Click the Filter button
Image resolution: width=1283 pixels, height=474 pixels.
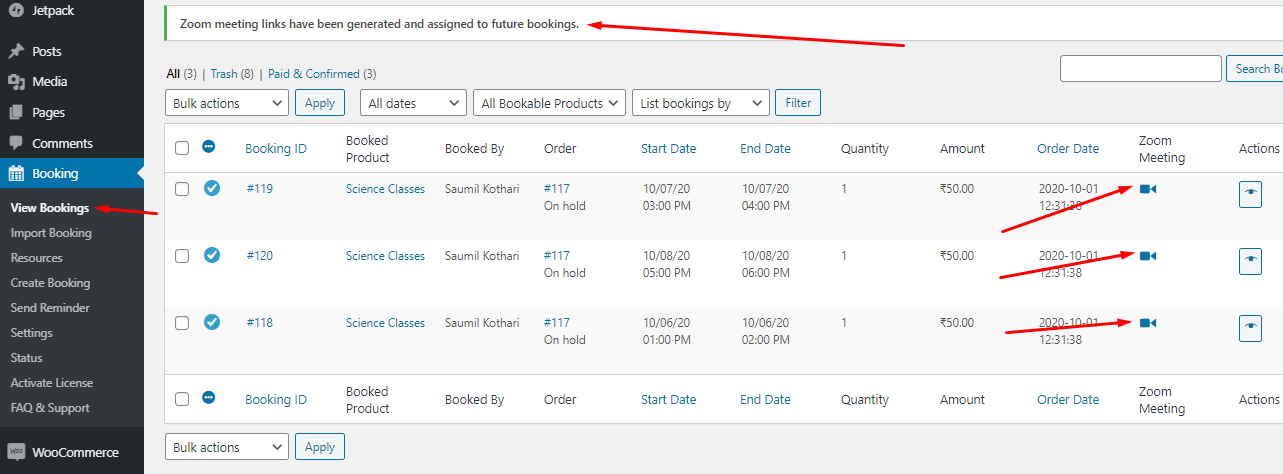pyautogui.click(x=798, y=103)
